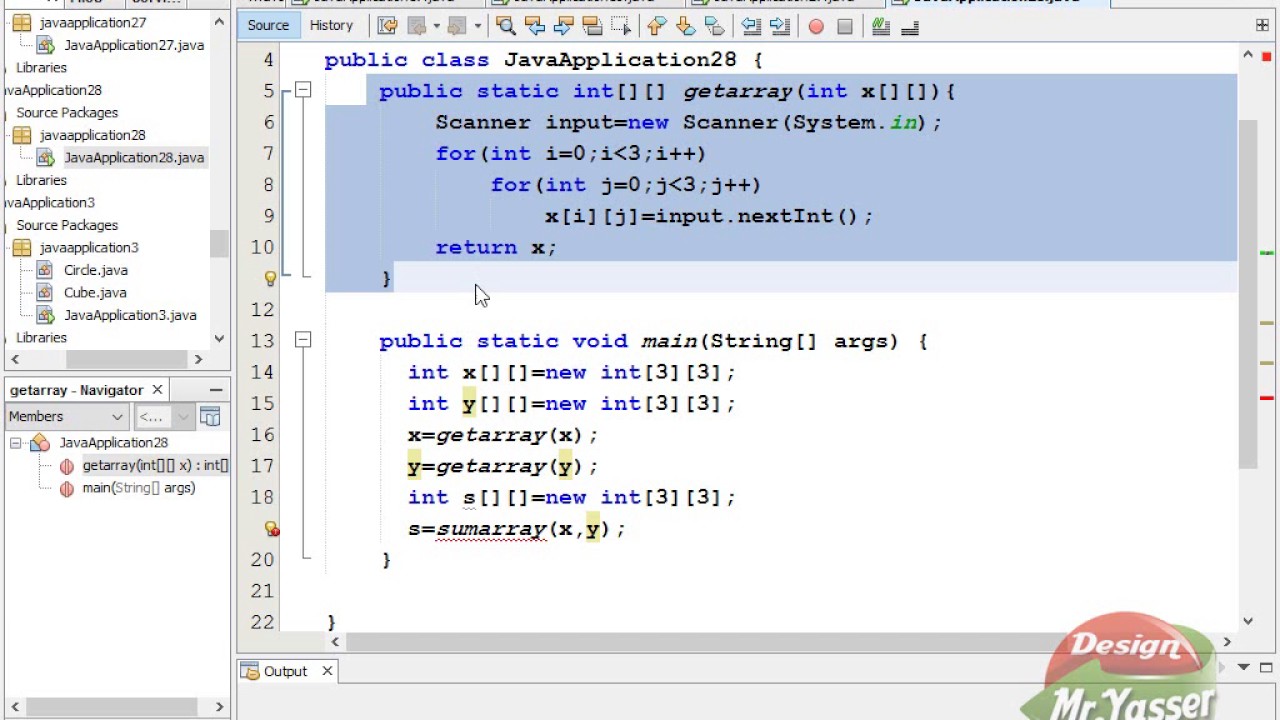
Task: Close the getarray - Navigator tab
Action: (x=156, y=390)
